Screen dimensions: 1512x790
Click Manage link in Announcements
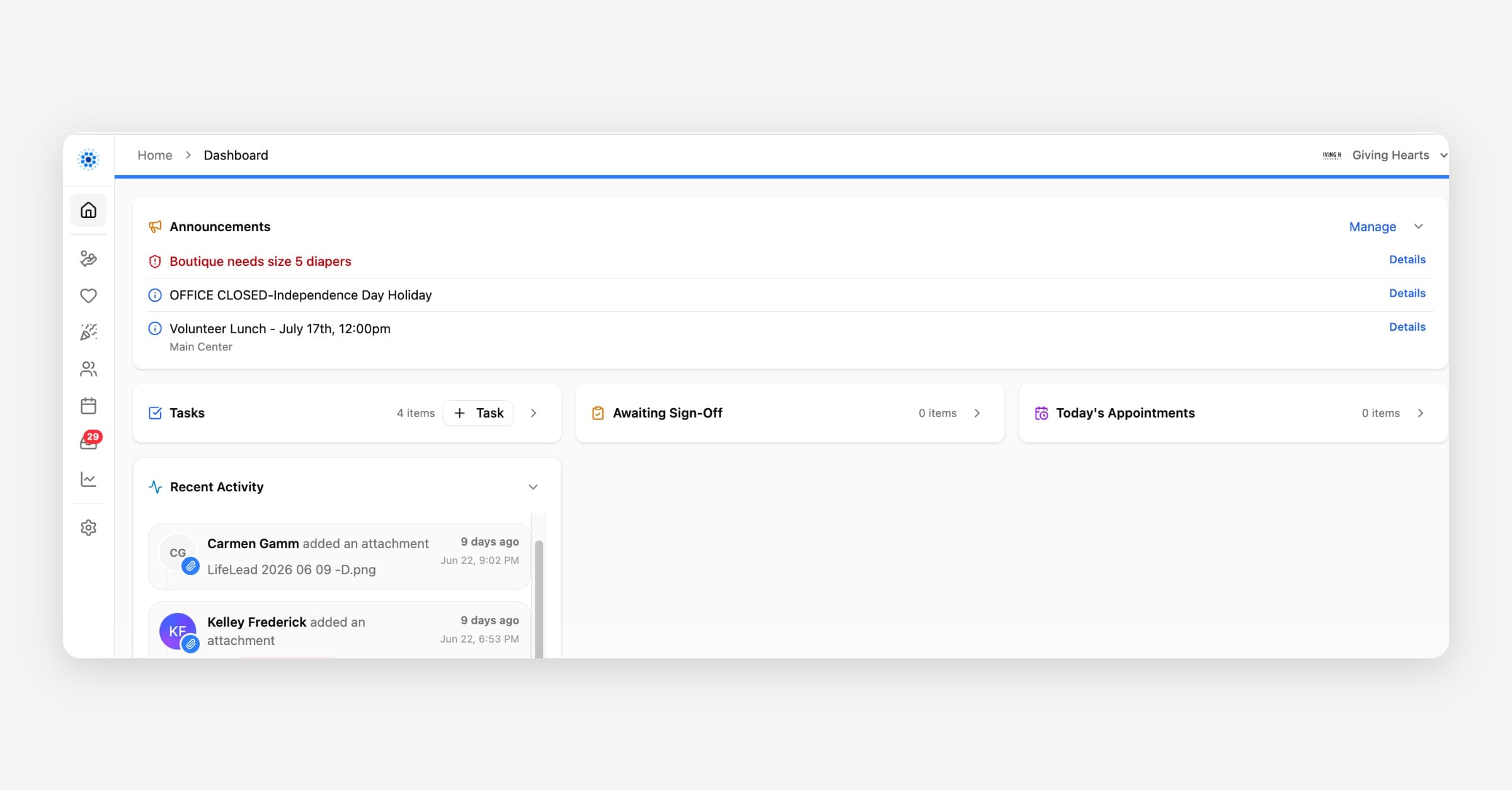click(x=1372, y=227)
